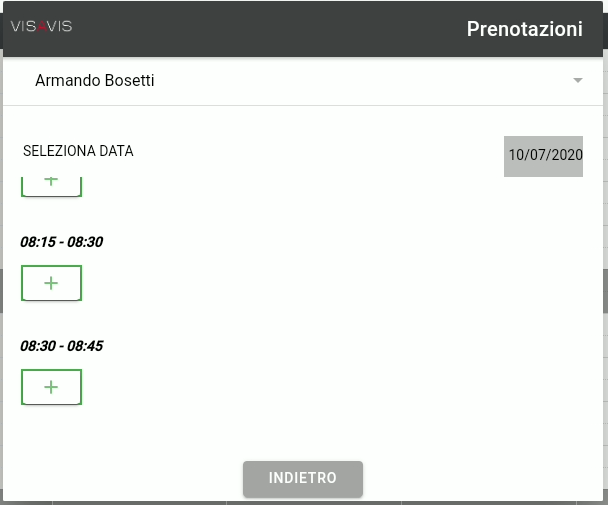
Task: Add booking for 08:30 - 08:45 slot
Action: [52, 387]
